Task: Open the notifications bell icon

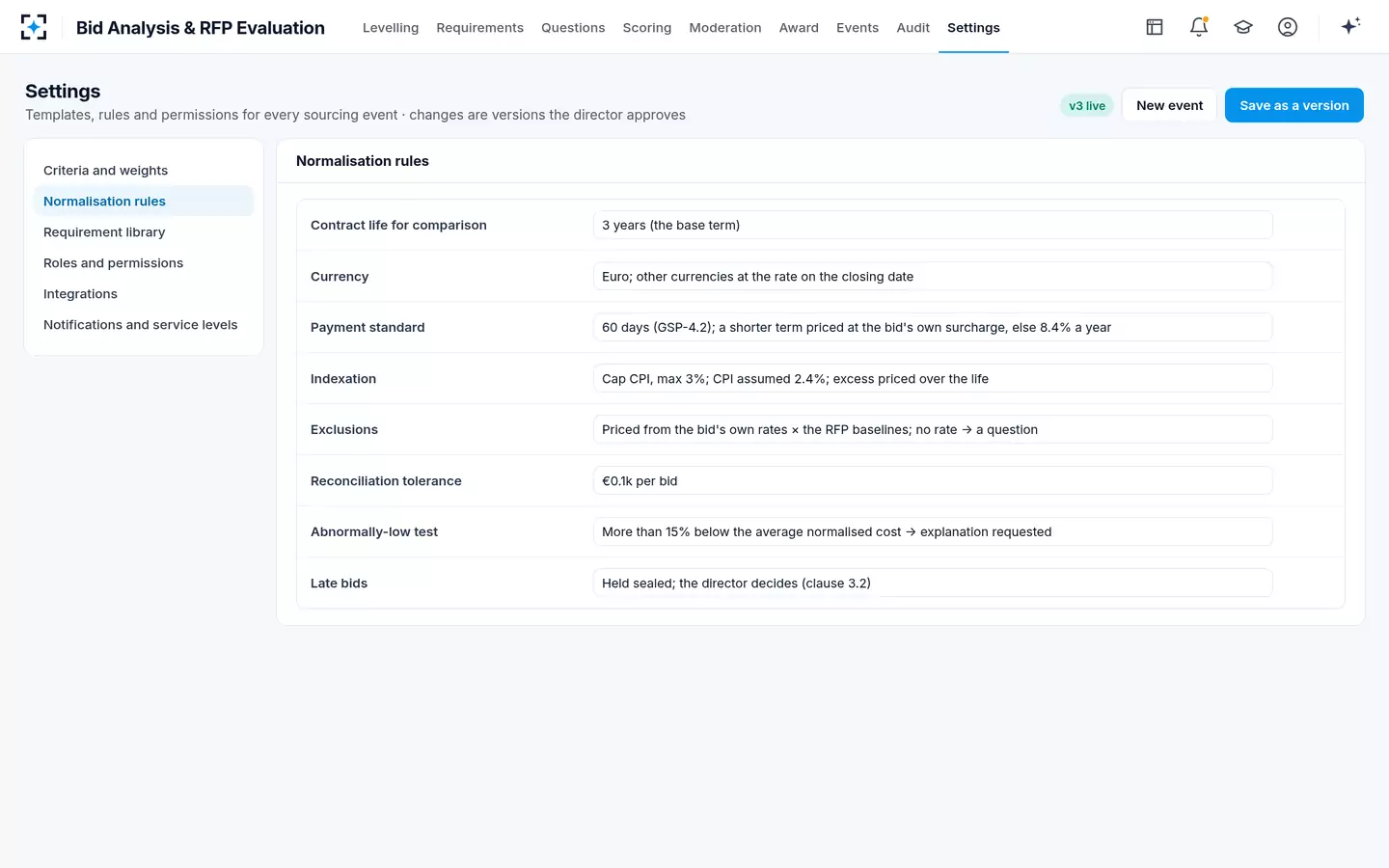Action: click(1199, 27)
